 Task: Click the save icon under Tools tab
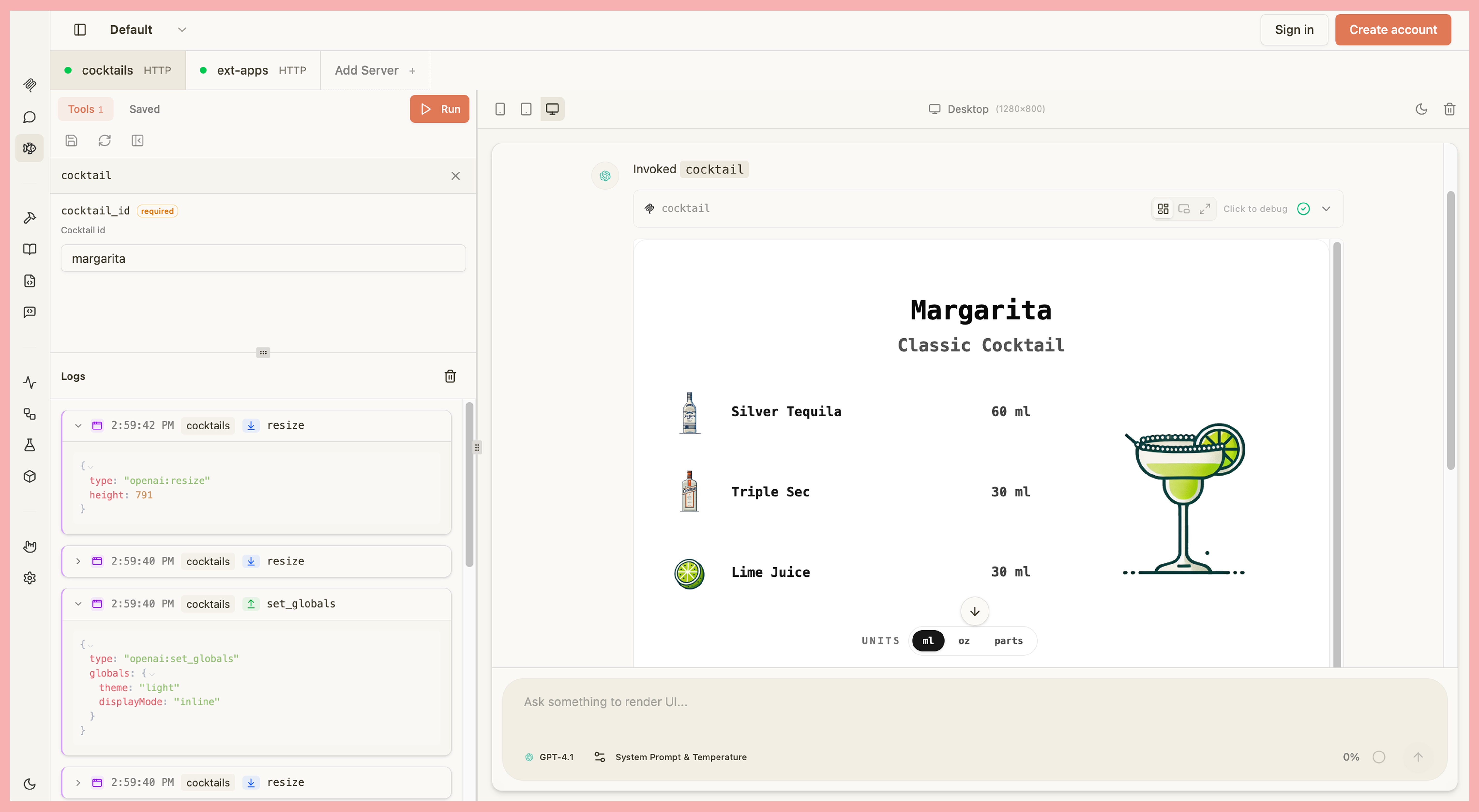tap(71, 141)
